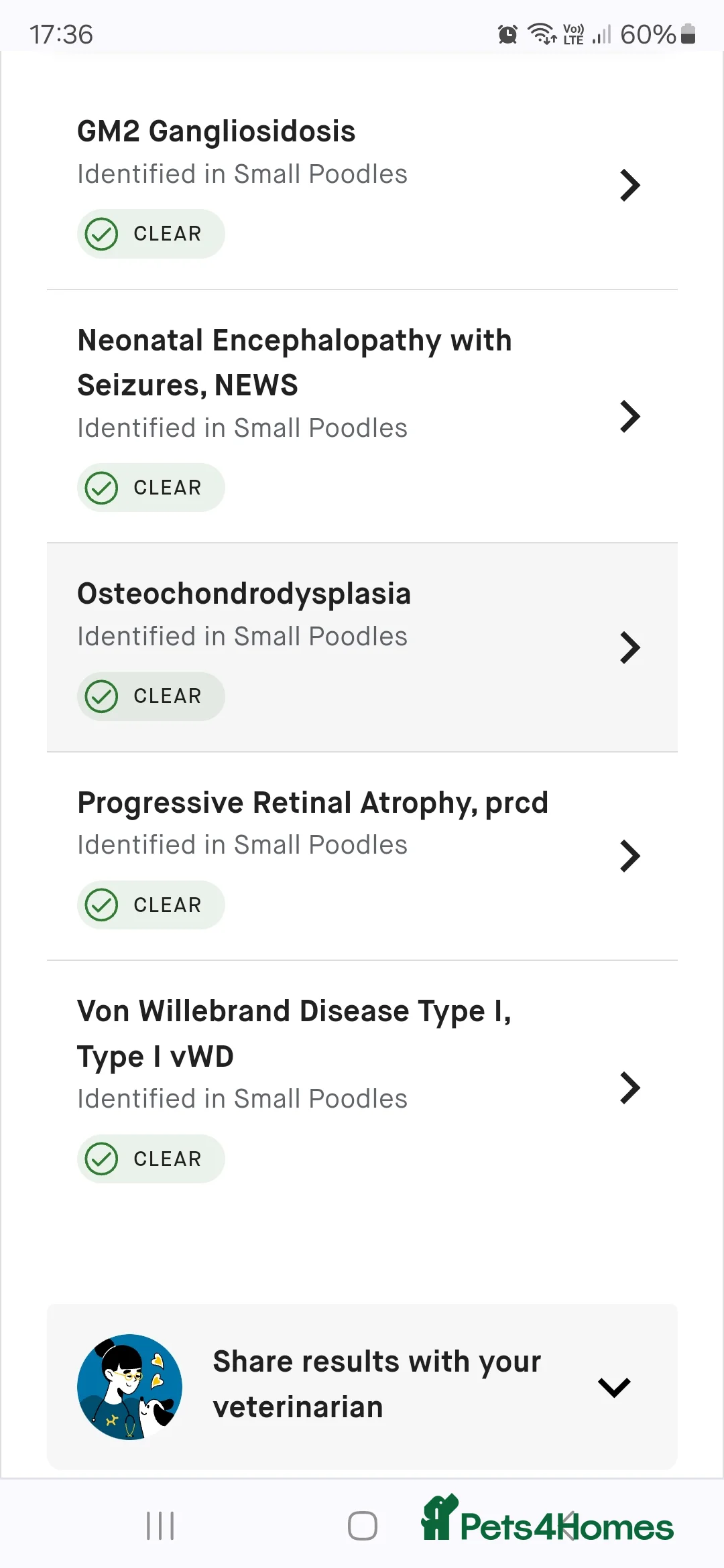The image size is (724, 1568).
Task: Open GM2 Gangliosidosis details chevron
Action: (629, 186)
